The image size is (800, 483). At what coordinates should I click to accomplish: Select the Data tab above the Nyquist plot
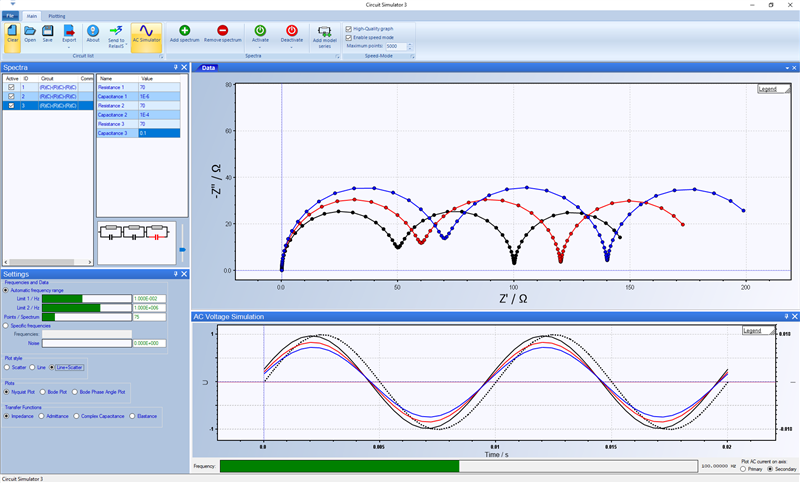point(208,68)
